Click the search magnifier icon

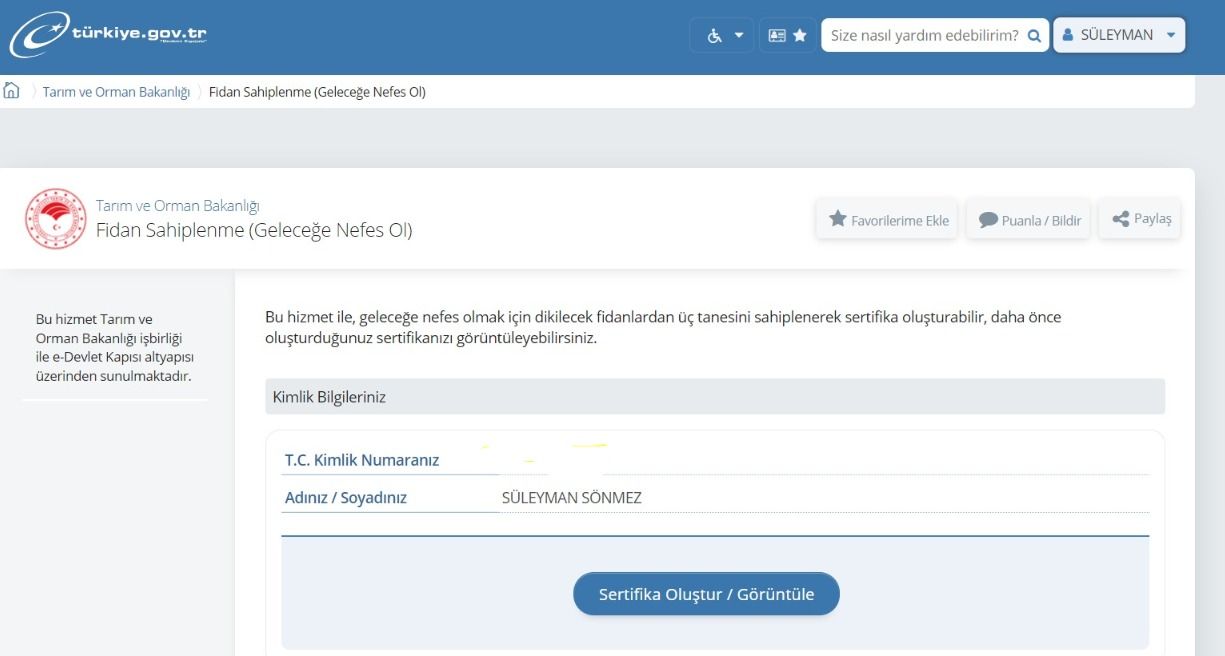(x=1034, y=35)
